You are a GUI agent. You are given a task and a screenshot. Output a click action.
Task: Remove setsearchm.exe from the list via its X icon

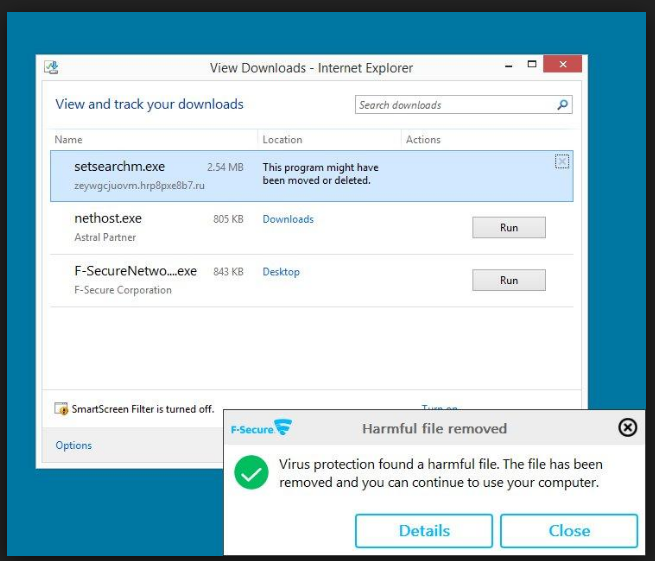point(562,162)
